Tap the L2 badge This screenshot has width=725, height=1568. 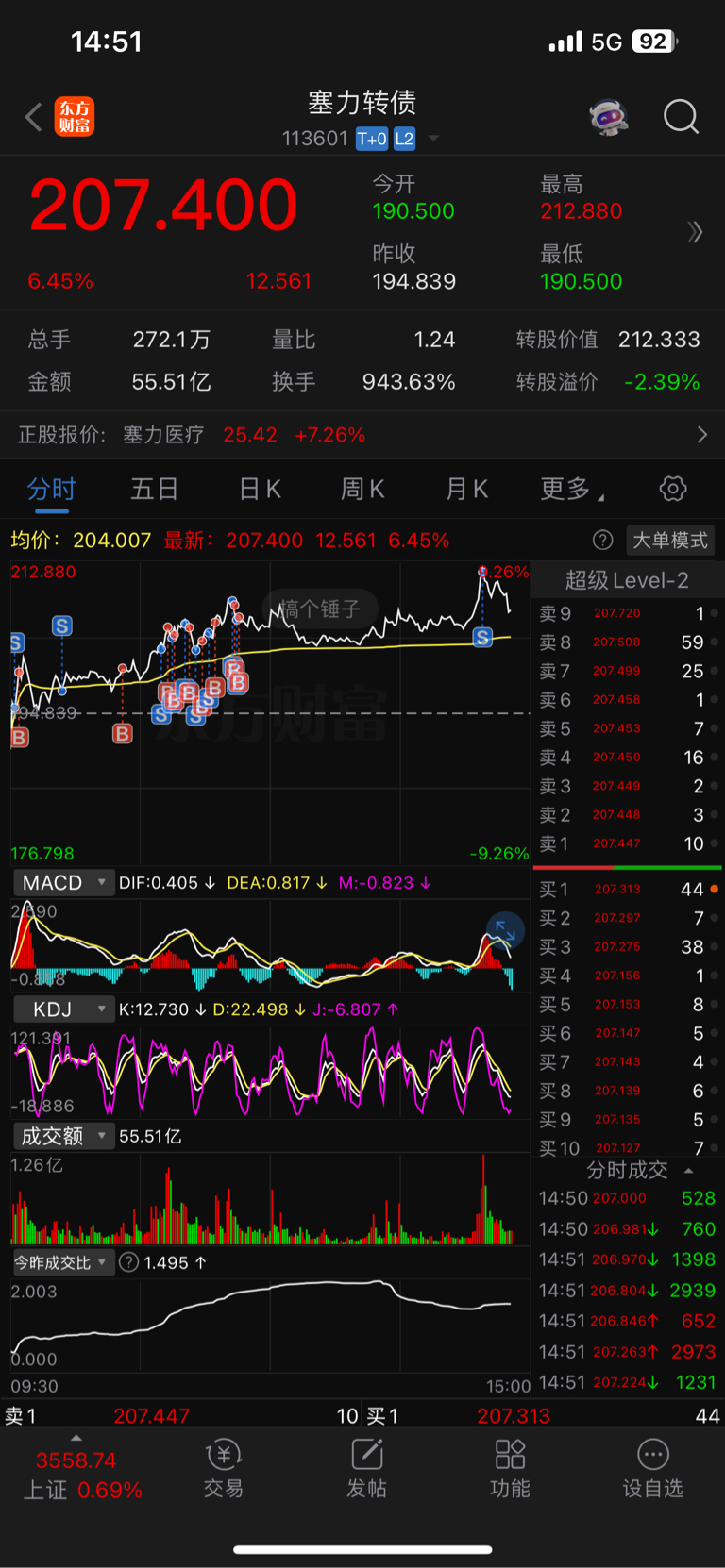404,139
